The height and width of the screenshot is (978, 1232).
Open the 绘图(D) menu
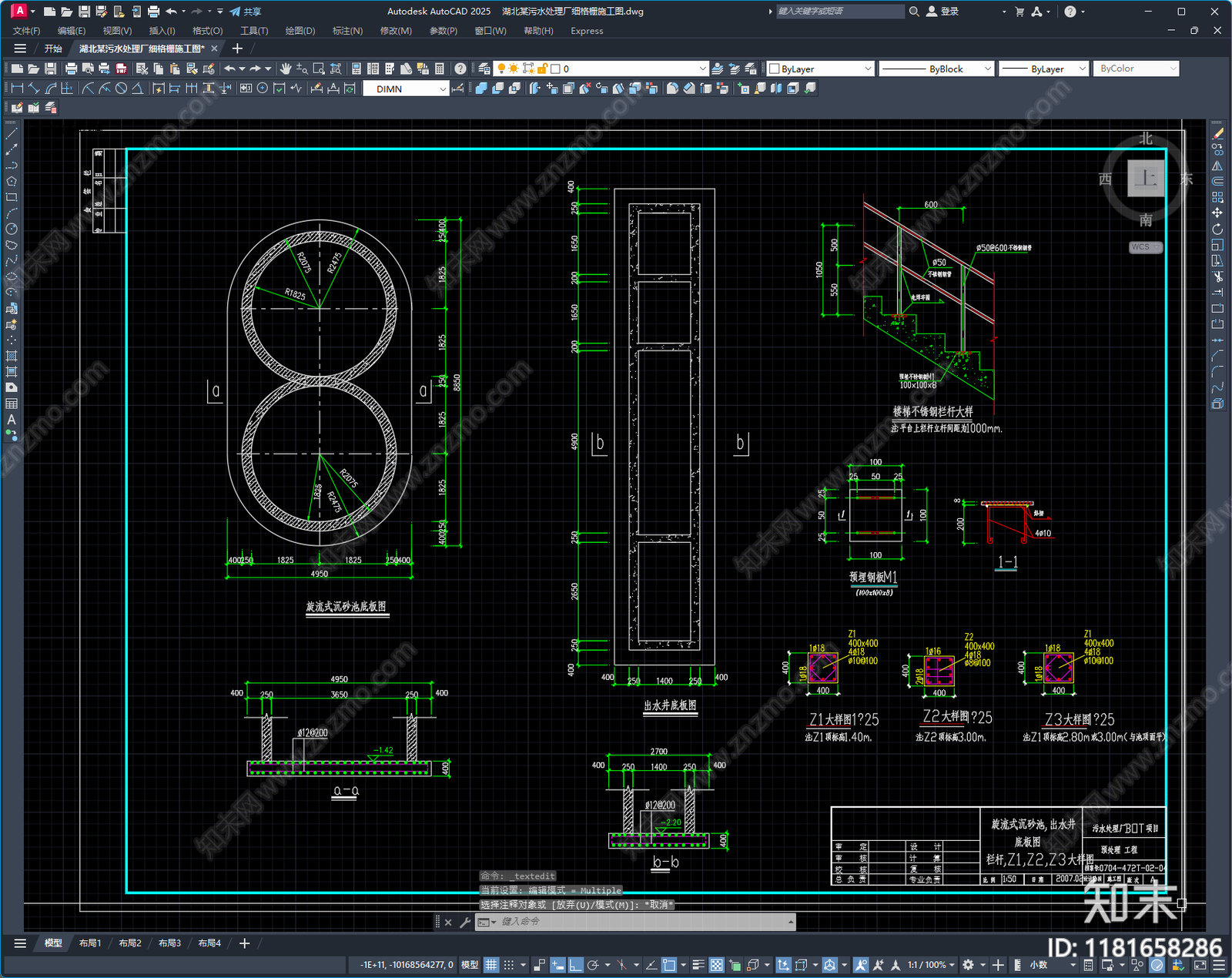click(300, 31)
